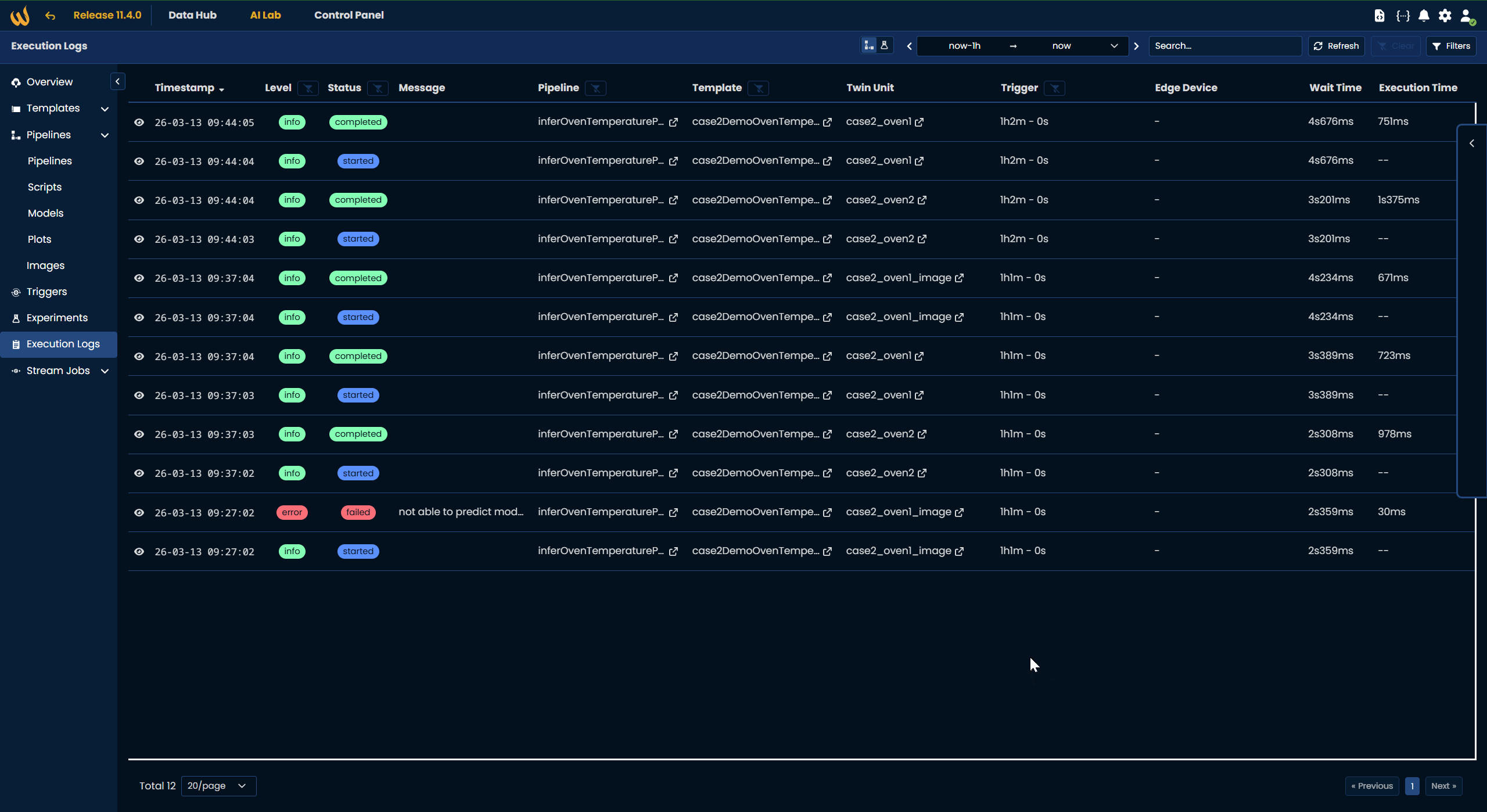This screenshot has height=812, width=1487.
Task: Open notifications bell icon
Action: [1424, 16]
